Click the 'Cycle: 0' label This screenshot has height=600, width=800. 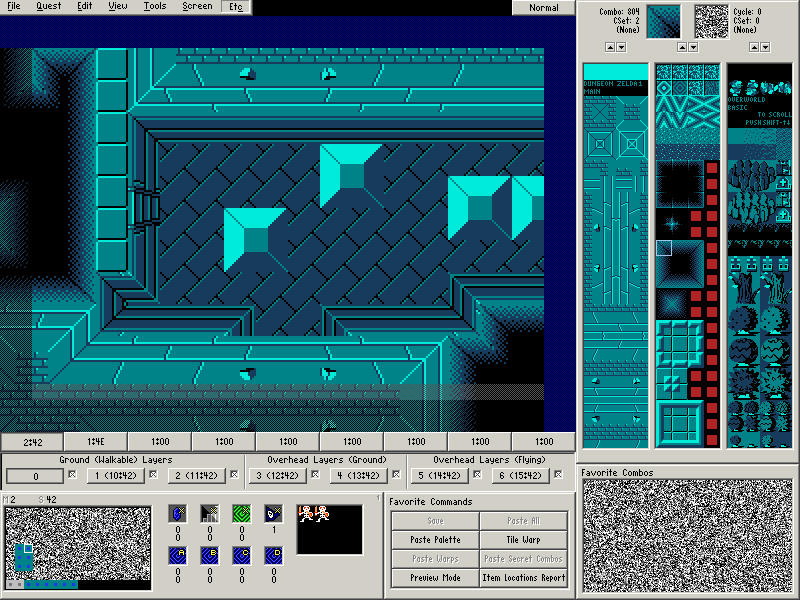[747, 11]
